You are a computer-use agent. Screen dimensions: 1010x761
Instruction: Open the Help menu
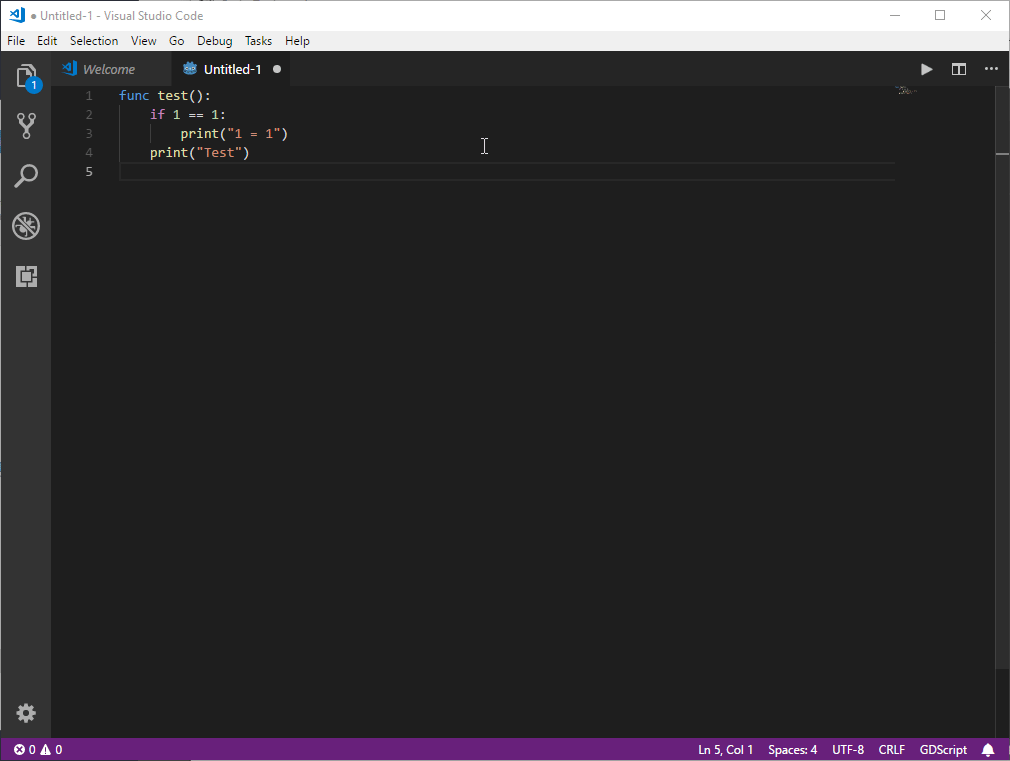click(x=297, y=41)
